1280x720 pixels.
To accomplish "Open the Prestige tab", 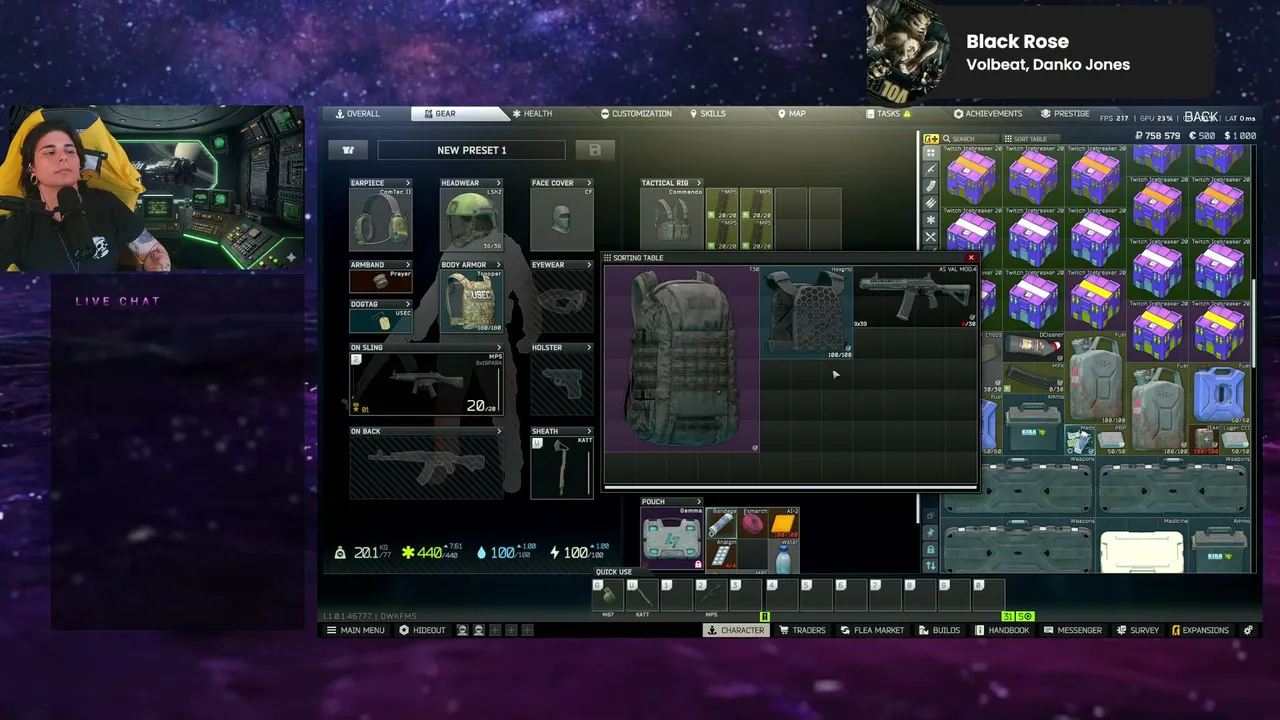I will pyautogui.click(x=1065, y=114).
